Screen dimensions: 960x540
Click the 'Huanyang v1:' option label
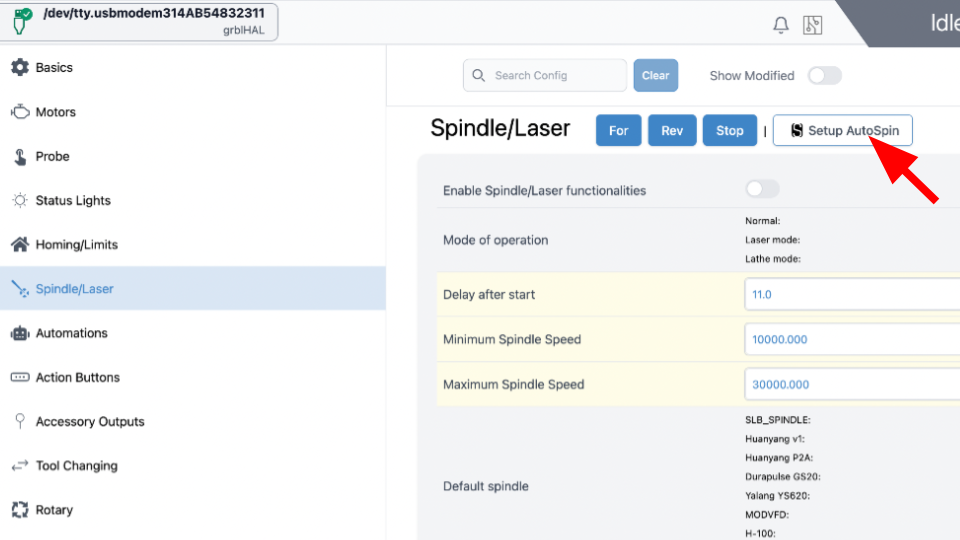click(774, 439)
